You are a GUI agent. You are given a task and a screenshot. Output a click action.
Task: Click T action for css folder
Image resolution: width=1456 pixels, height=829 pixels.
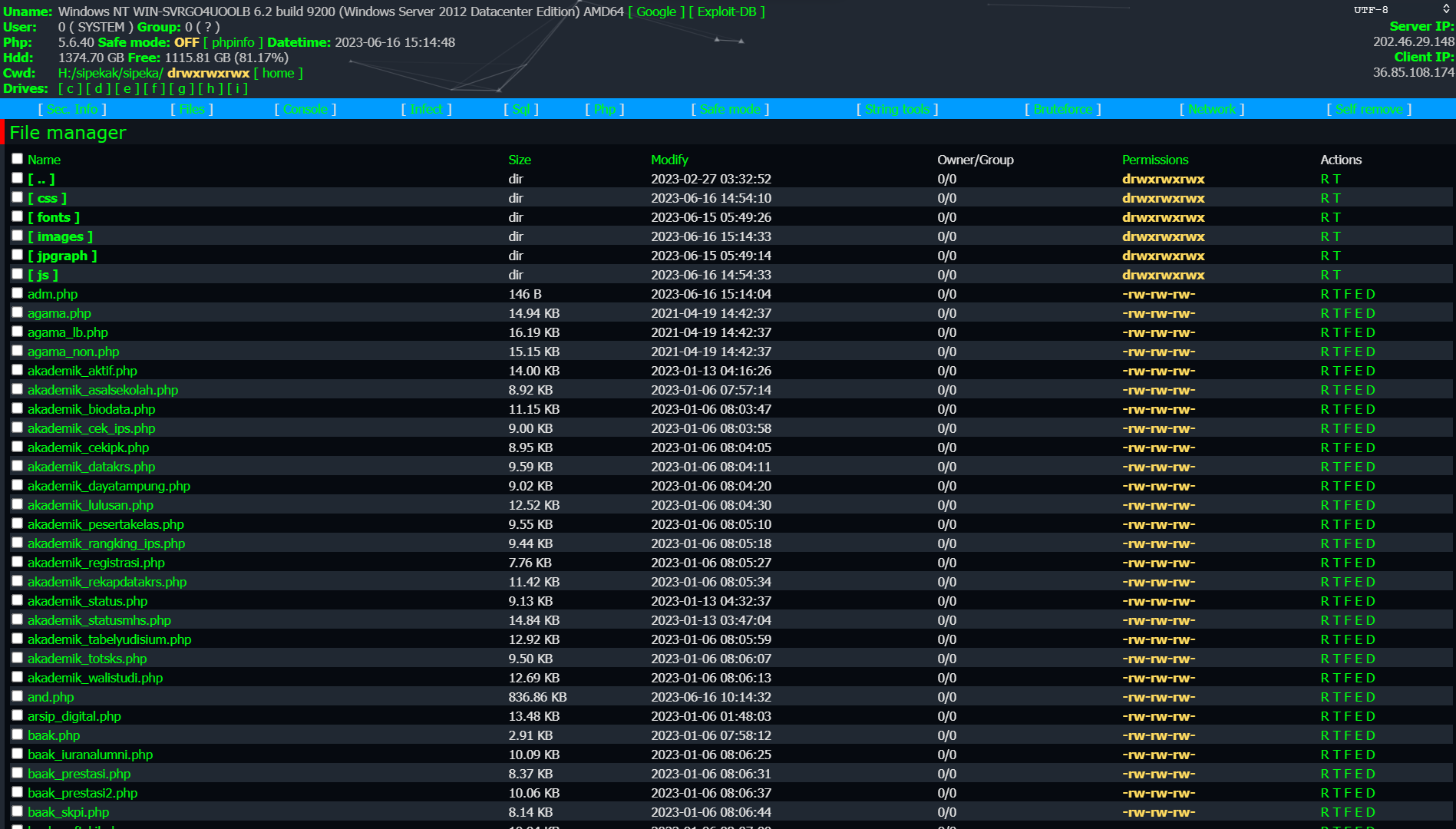[1336, 198]
